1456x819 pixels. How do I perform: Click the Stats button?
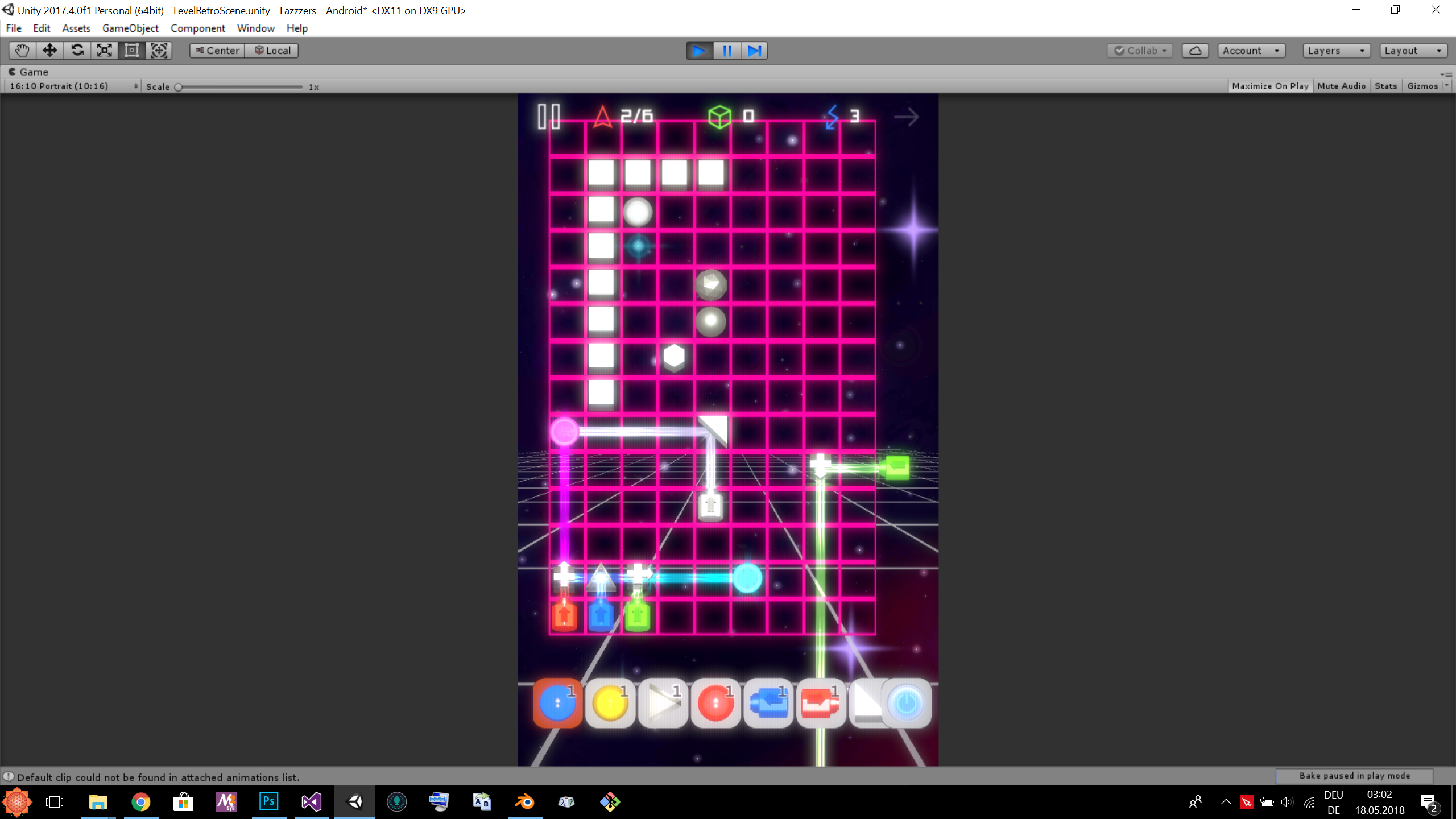pyautogui.click(x=1385, y=86)
